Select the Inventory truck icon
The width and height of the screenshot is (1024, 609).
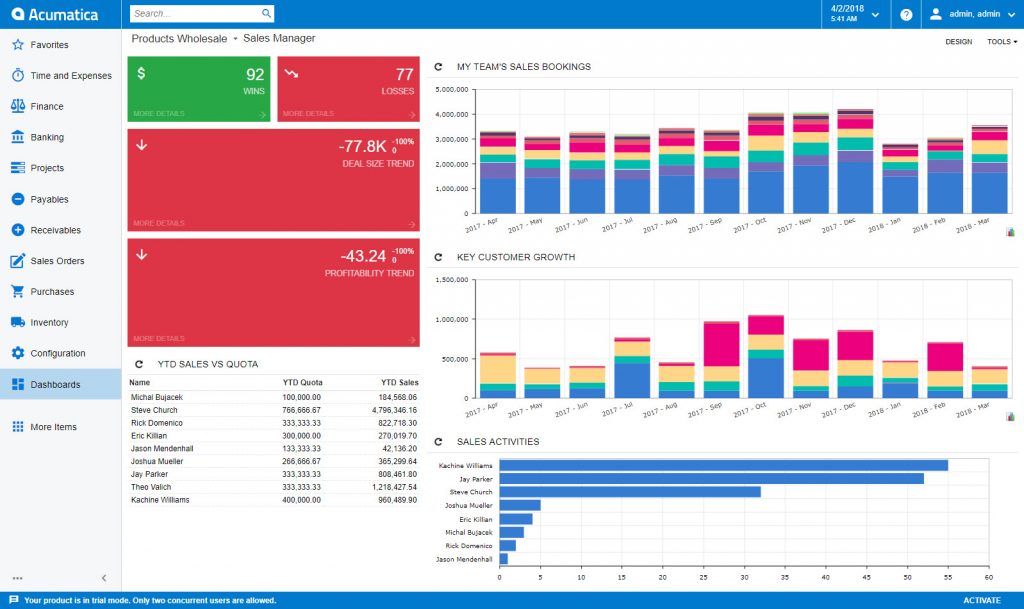pos(17,322)
